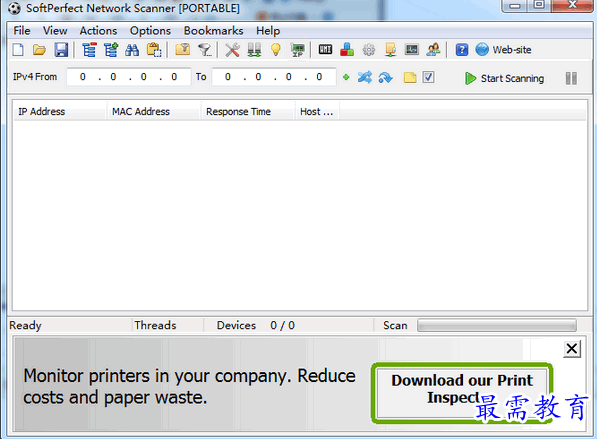This screenshot has width=597, height=439.
Task: Click the Threads status label
Action: tap(155, 325)
